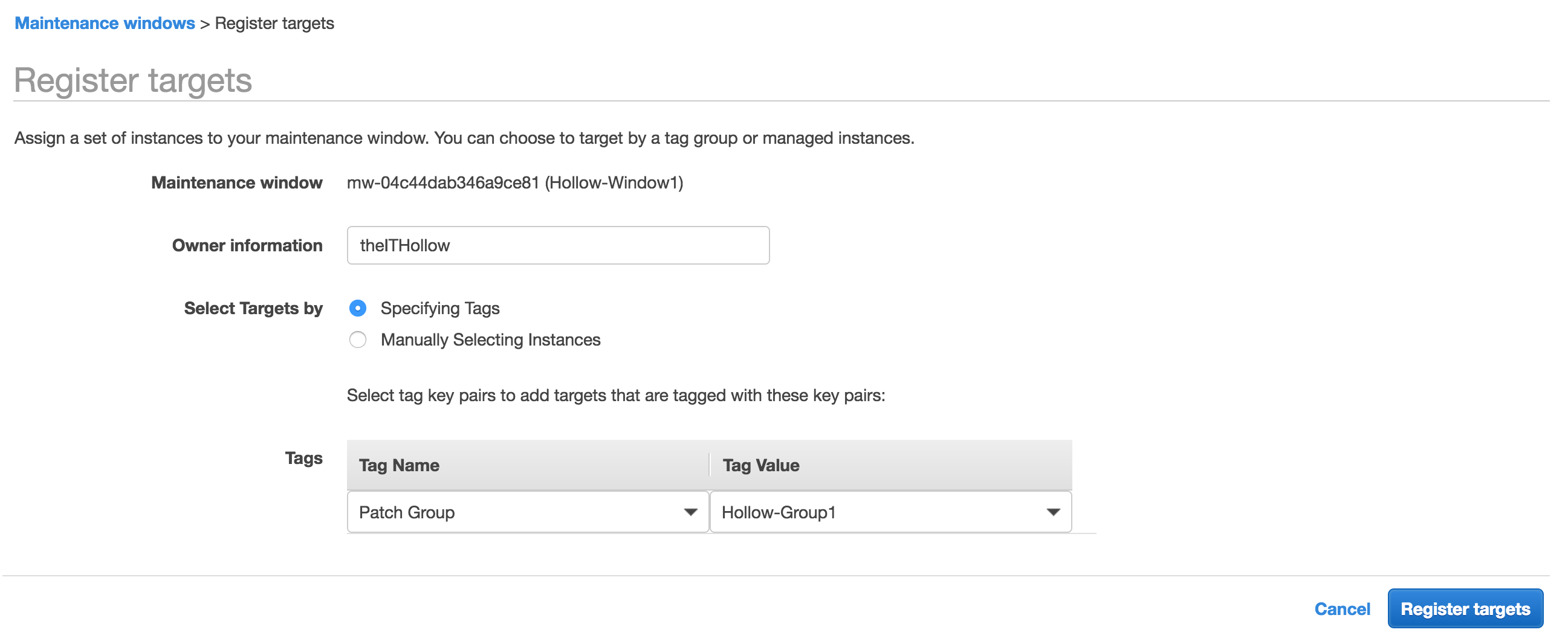Click the Owner information text field
Viewport: 1568px width, 644px height.
557,245
